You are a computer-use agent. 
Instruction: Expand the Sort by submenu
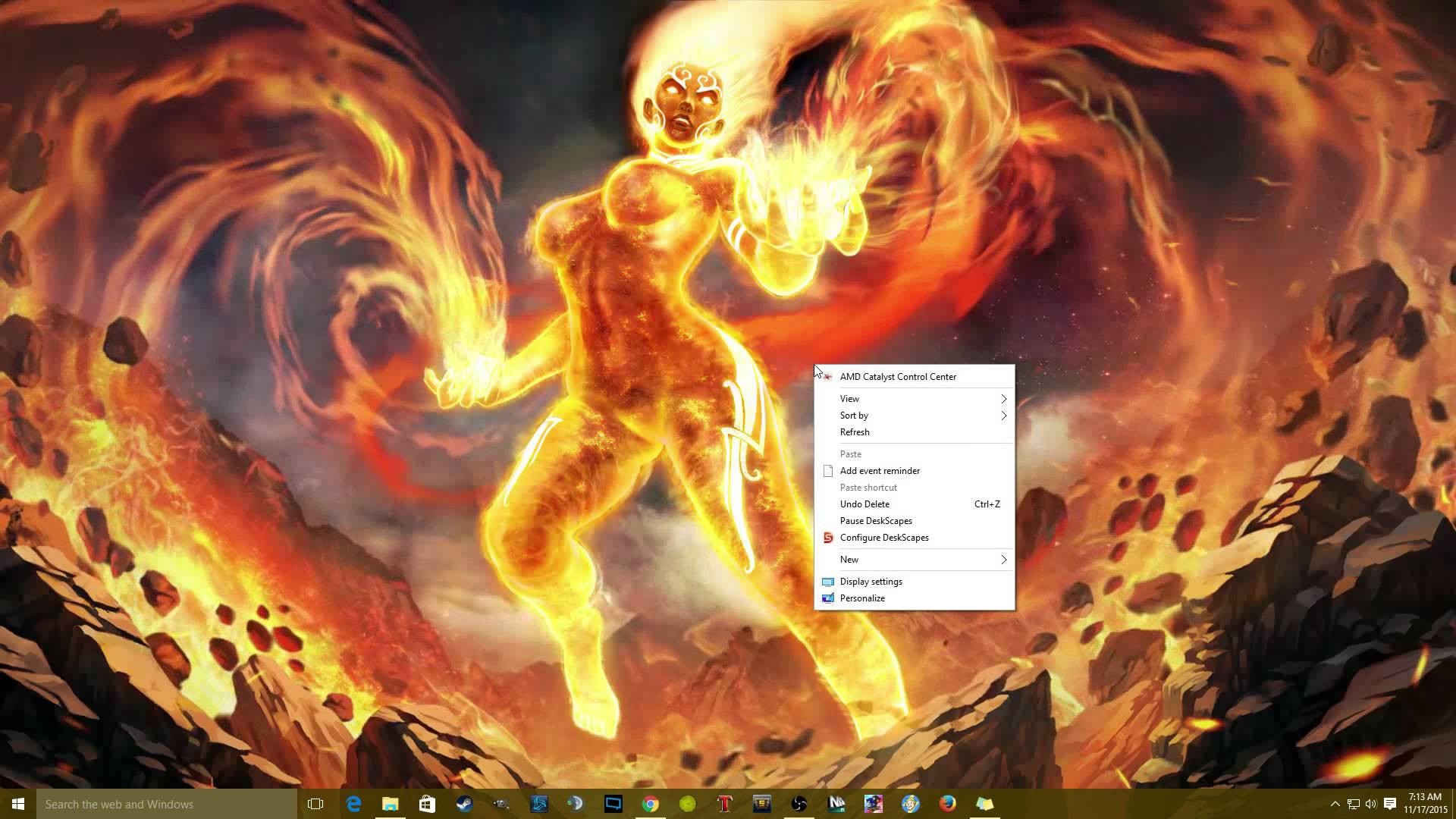(x=854, y=416)
